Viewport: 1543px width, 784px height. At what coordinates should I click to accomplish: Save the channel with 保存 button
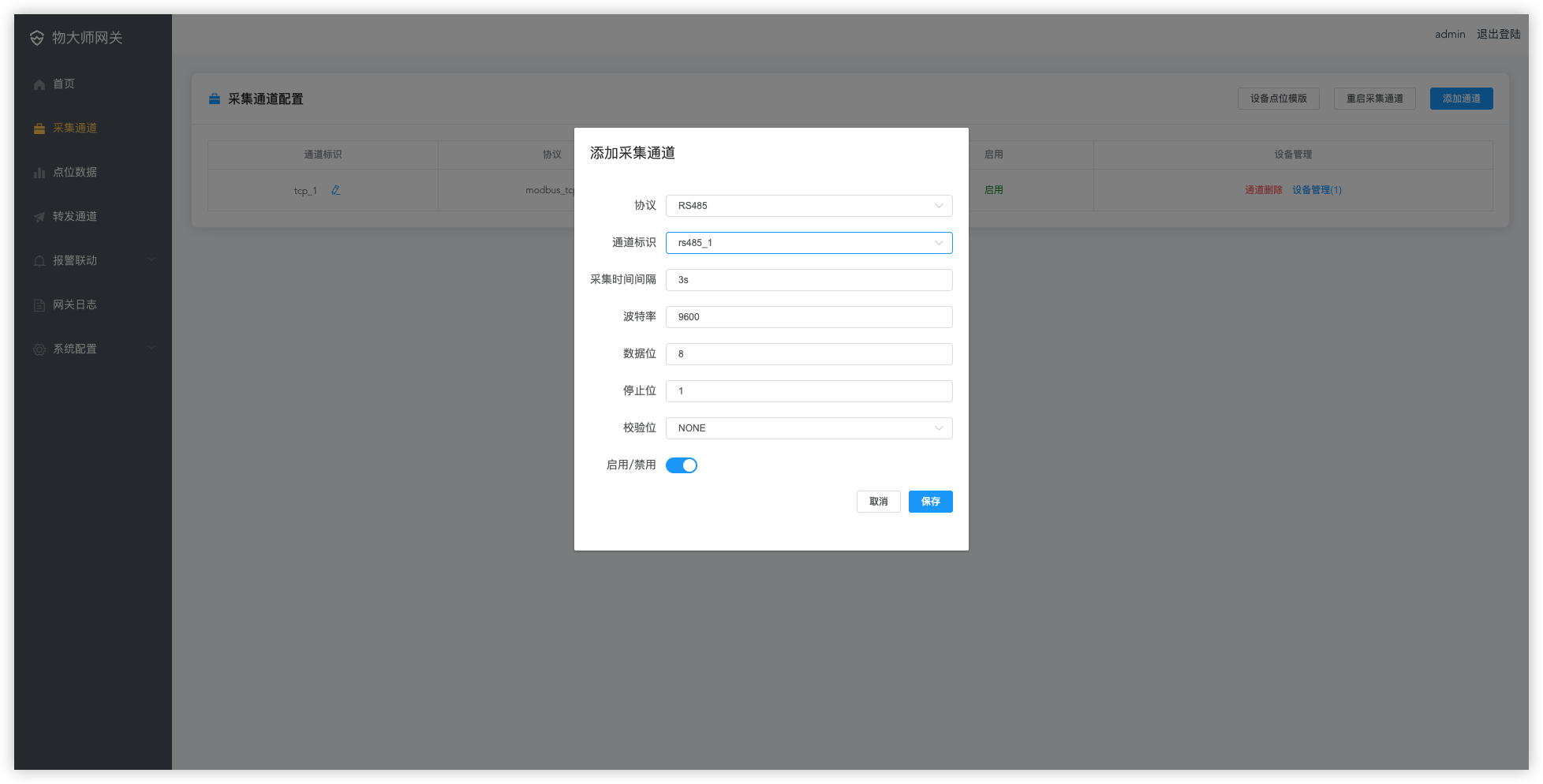[x=930, y=502]
